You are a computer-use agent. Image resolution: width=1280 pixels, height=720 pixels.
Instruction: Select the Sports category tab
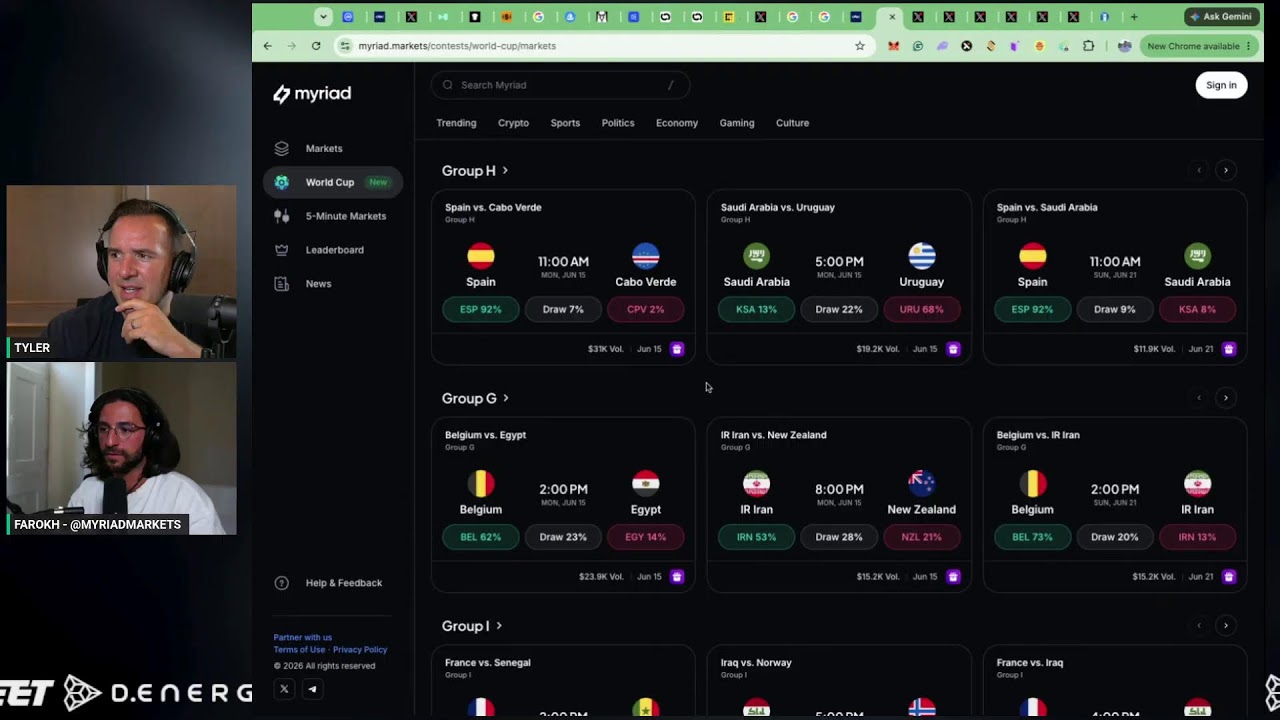pyautogui.click(x=565, y=123)
